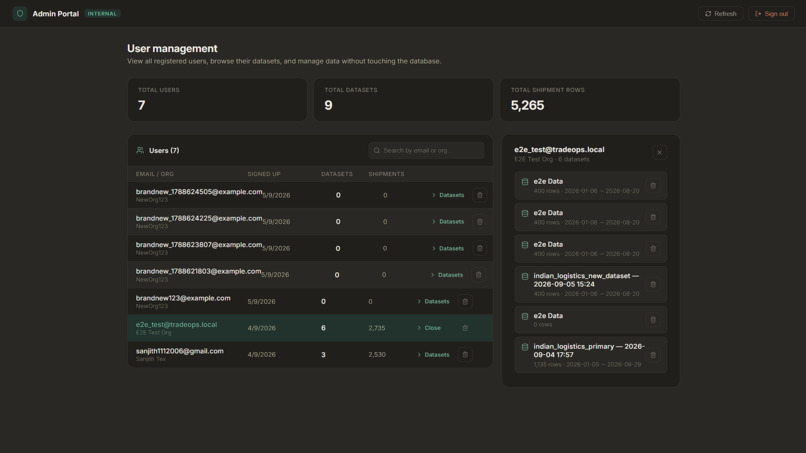This screenshot has height=453, width=806.
Task: Expand Datasets for brandnew_1788623807@example.com
Action: [x=448, y=248]
